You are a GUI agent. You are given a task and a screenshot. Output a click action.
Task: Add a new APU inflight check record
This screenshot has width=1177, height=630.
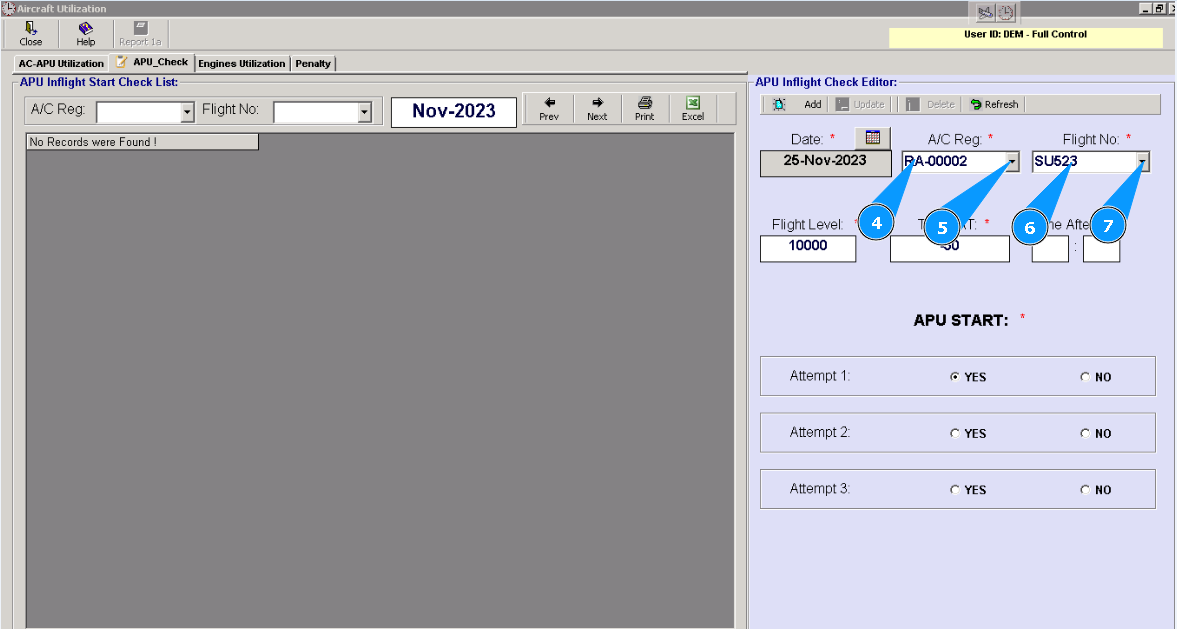796,104
